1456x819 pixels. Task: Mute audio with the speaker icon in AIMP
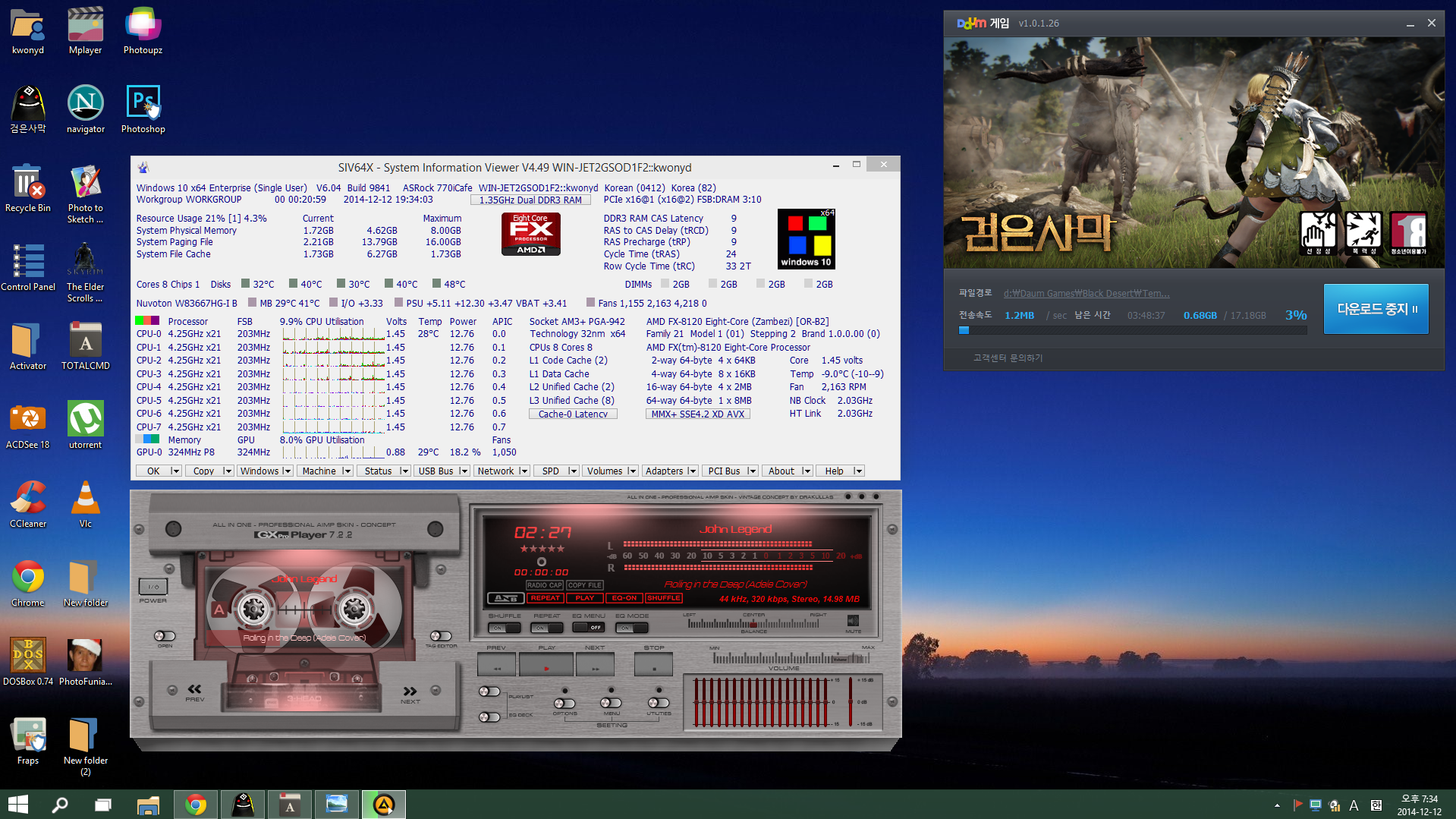point(853,621)
